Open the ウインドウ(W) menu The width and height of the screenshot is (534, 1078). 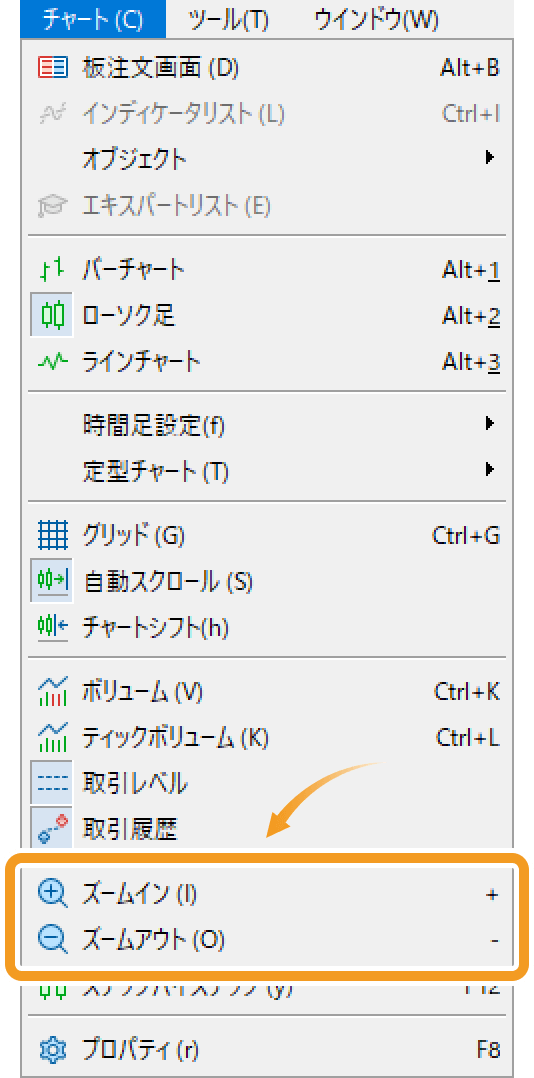tap(377, 19)
